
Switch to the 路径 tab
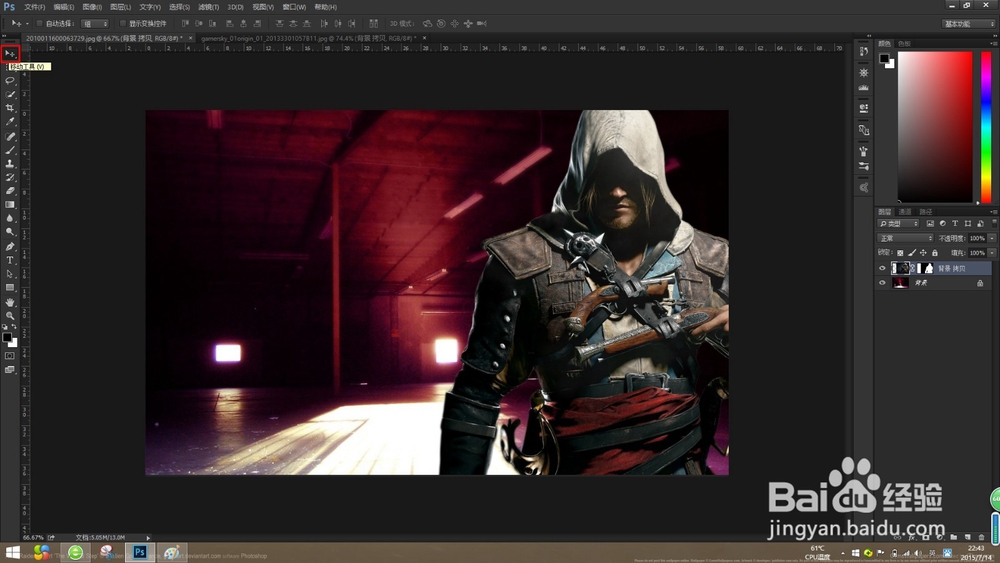coord(926,212)
